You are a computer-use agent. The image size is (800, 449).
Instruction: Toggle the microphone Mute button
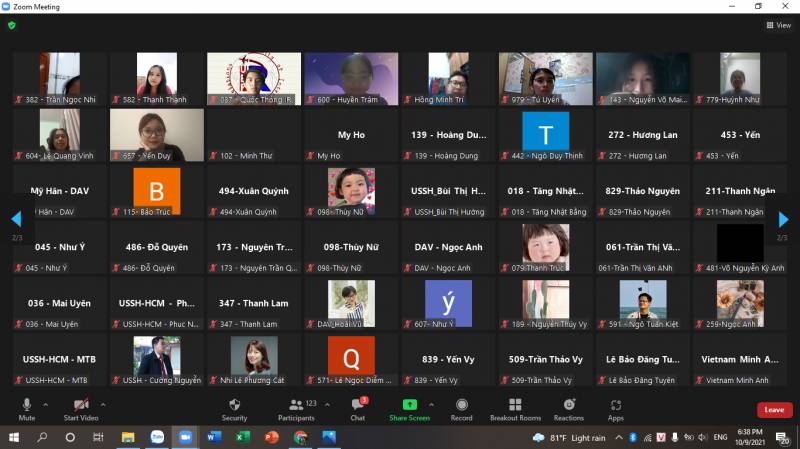[27, 409]
